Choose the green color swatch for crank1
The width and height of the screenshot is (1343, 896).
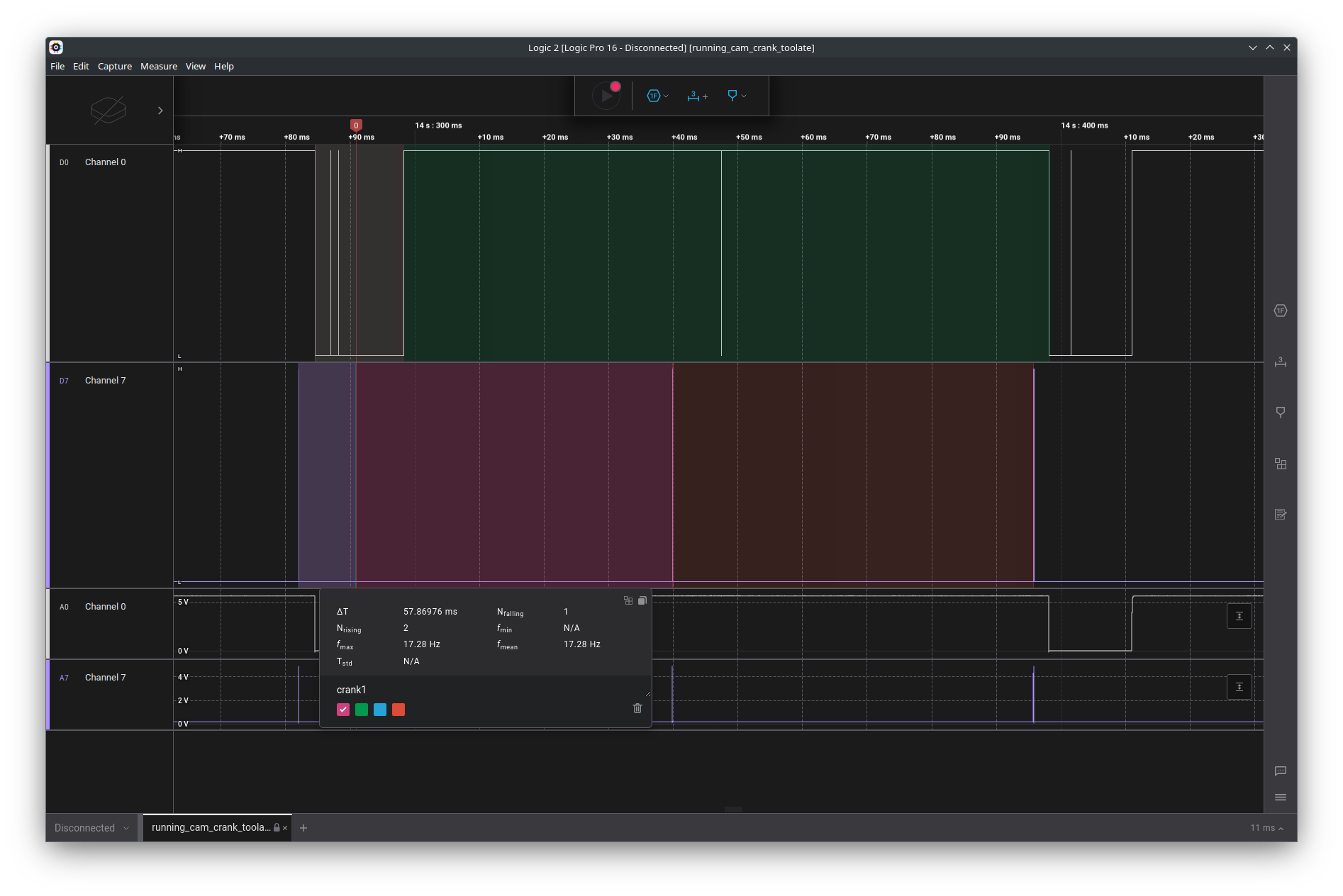pos(362,710)
